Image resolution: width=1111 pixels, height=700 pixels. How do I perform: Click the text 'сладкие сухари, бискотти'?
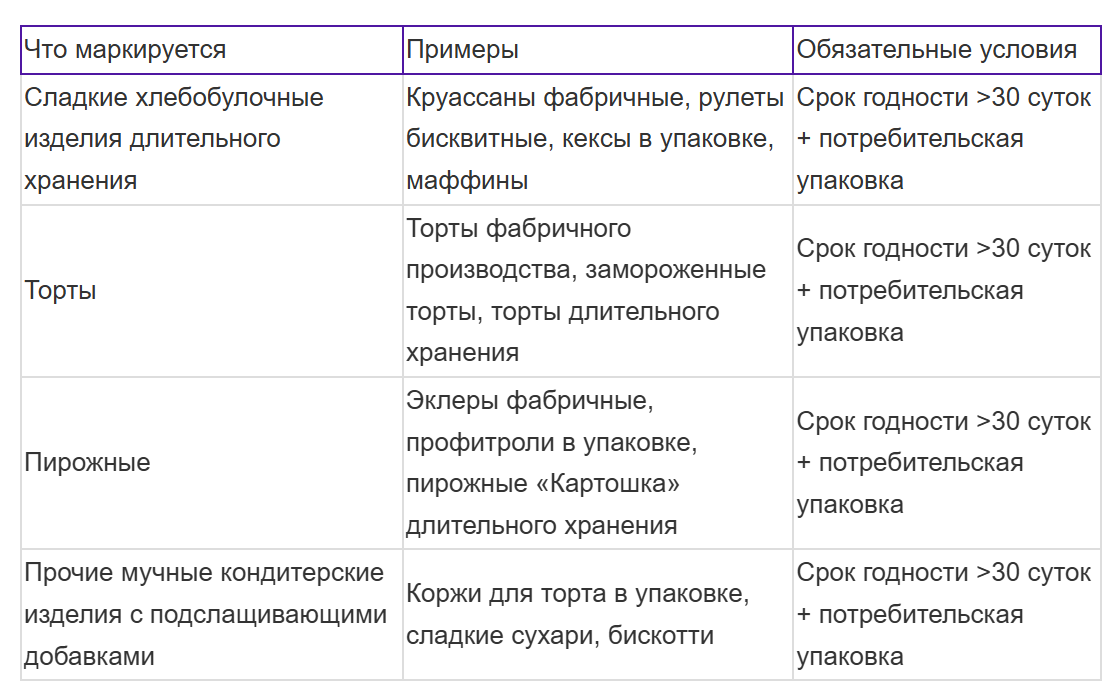(x=560, y=636)
